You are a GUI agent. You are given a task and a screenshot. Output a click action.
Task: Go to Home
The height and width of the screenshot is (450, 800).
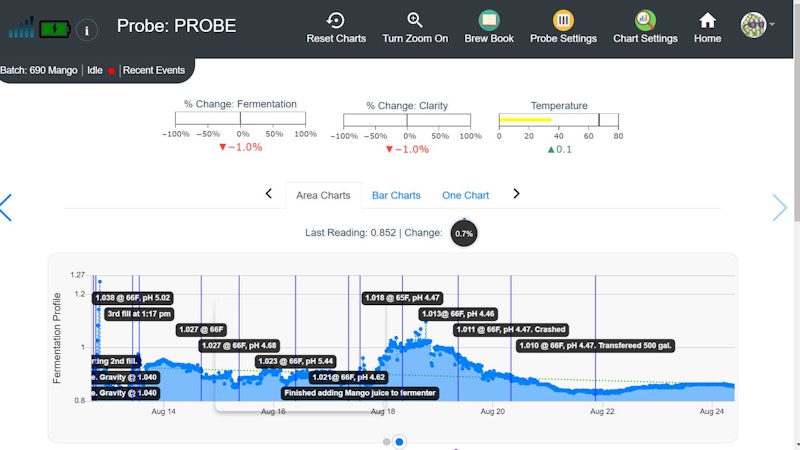click(x=707, y=20)
